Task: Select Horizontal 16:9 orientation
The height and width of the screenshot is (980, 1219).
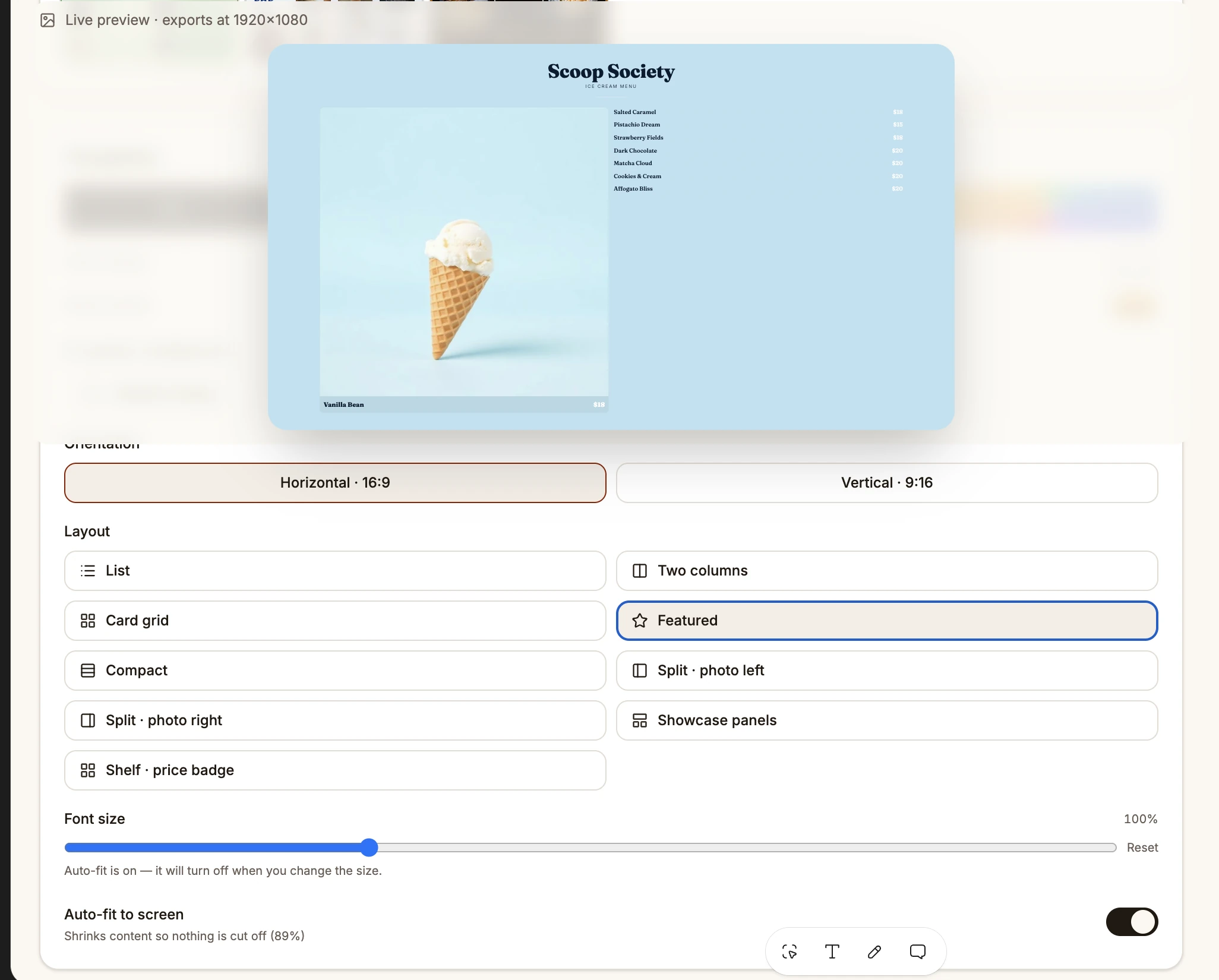Action: [335, 482]
